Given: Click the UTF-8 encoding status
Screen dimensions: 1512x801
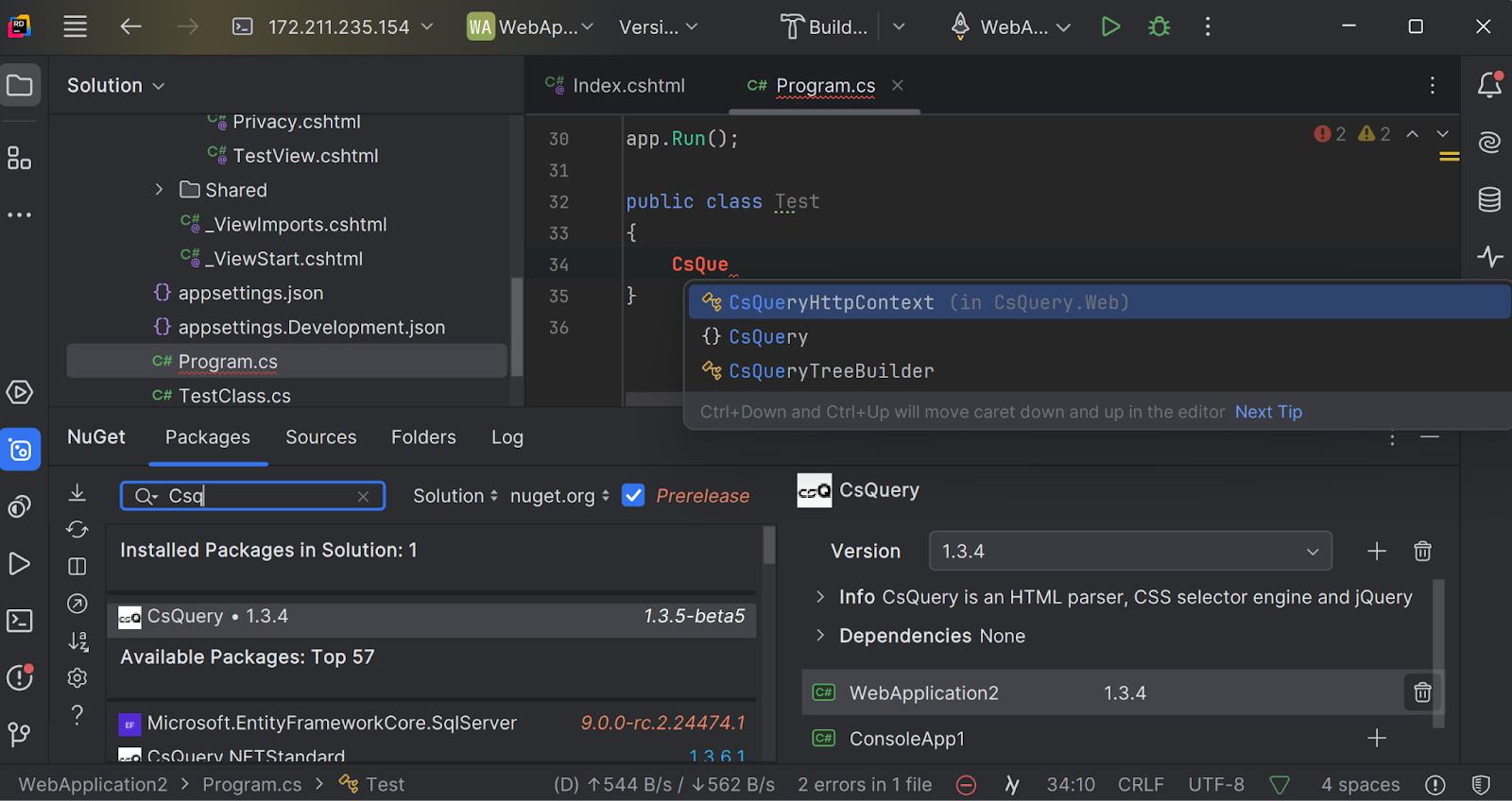Looking at the screenshot, I should coord(1216,784).
